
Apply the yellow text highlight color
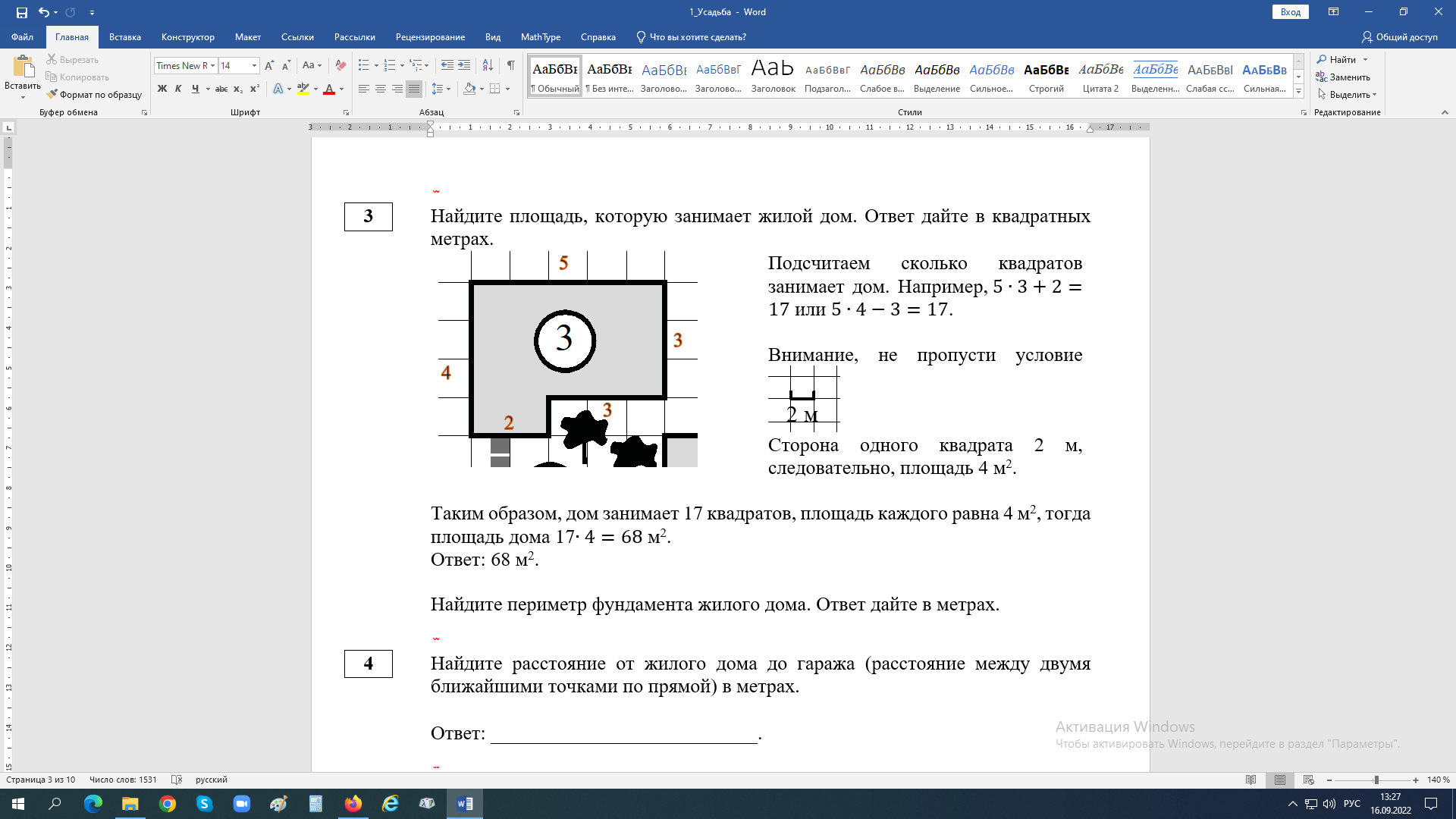[303, 89]
